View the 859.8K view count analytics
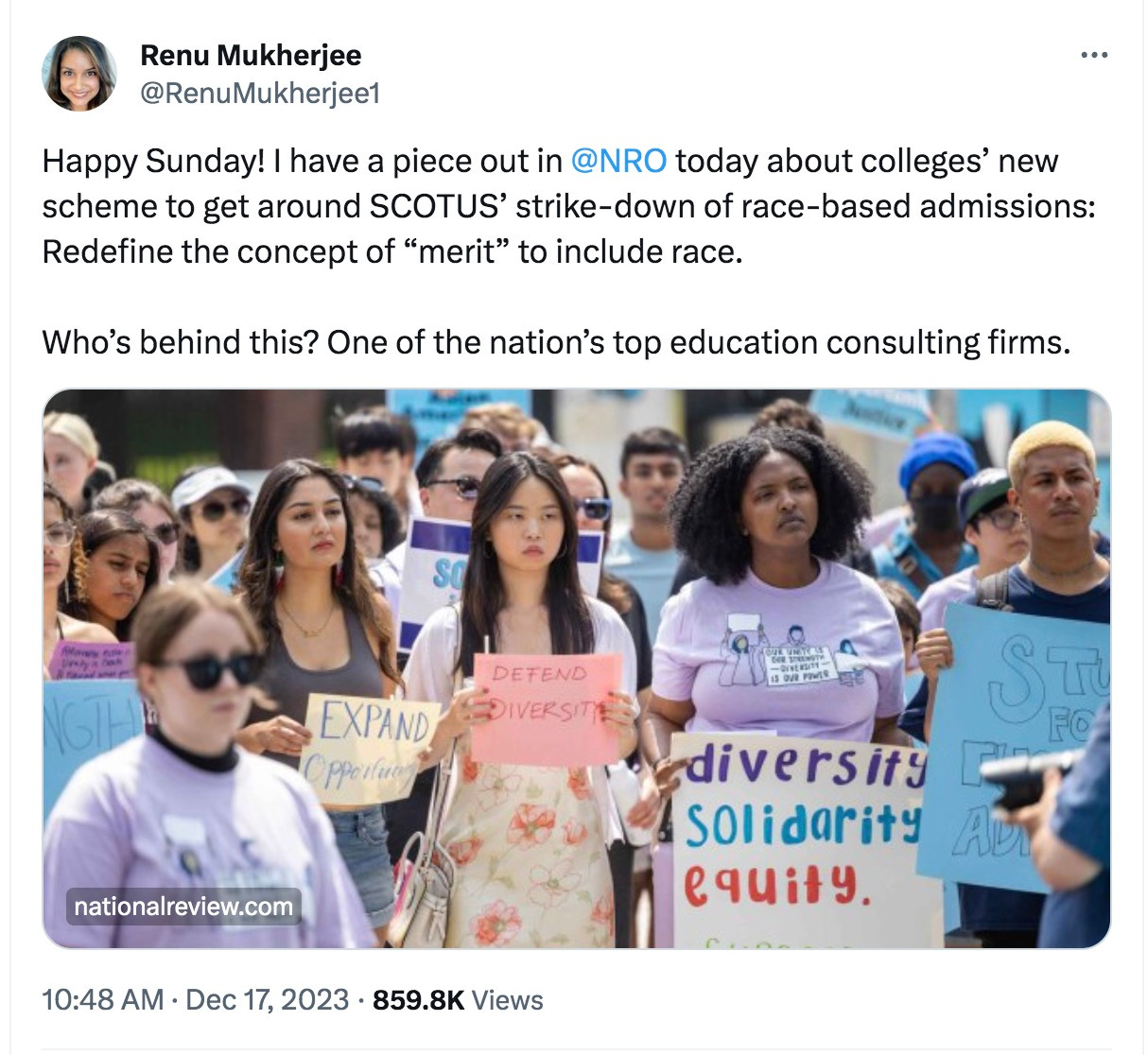 click(419, 999)
